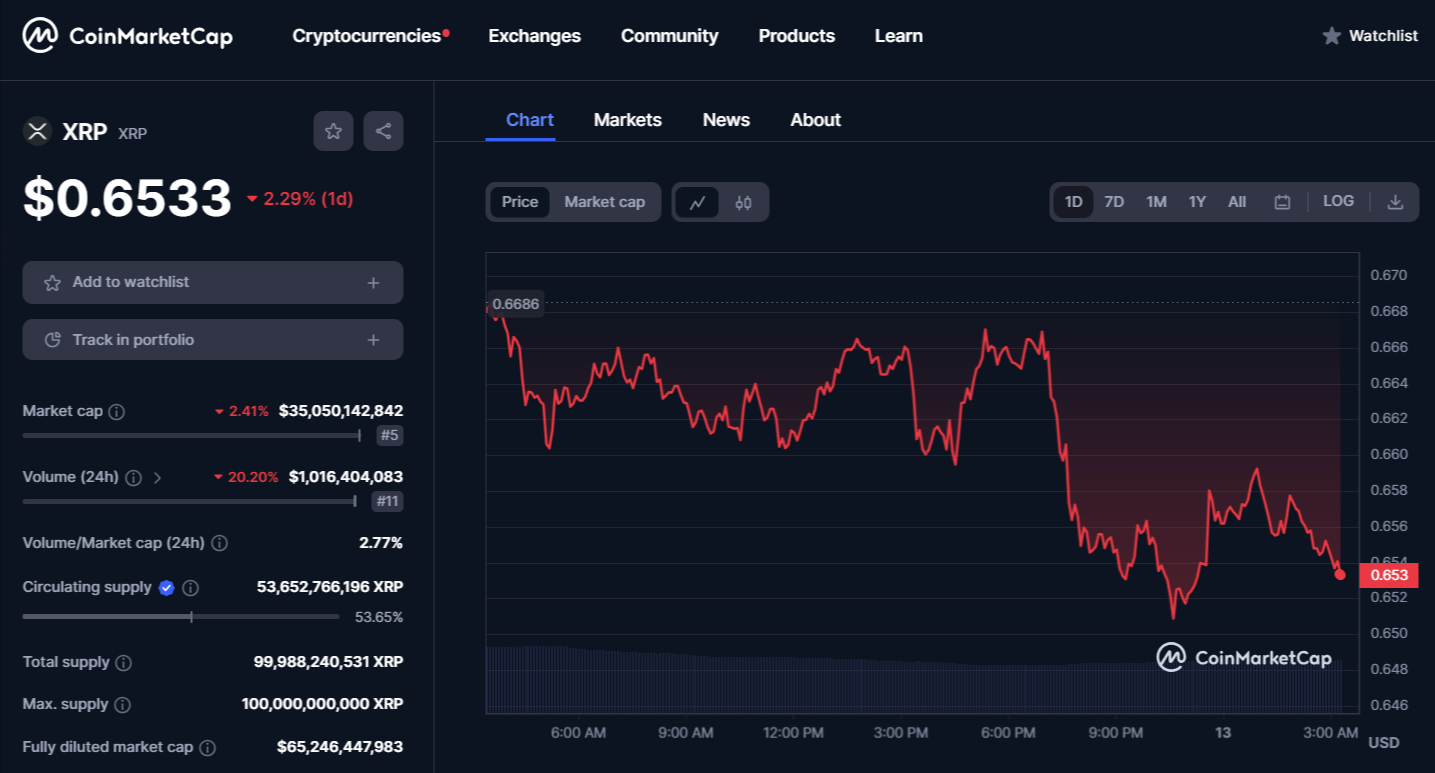The height and width of the screenshot is (773, 1435).
Task: Select the candlestick chart icon
Action: (x=743, y=202)
